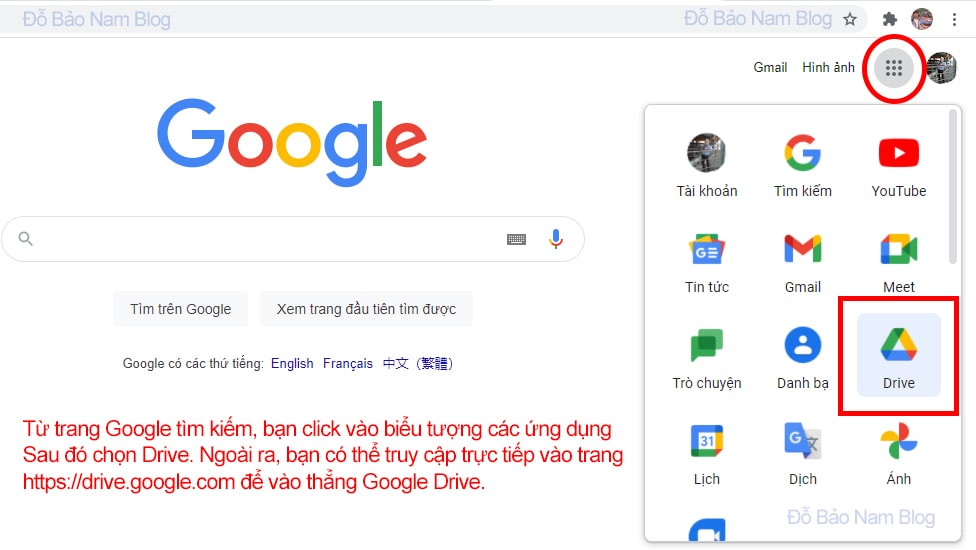Open Trò chuyện chat app
The image size is (976, 550).
click(x=706, y=358)
